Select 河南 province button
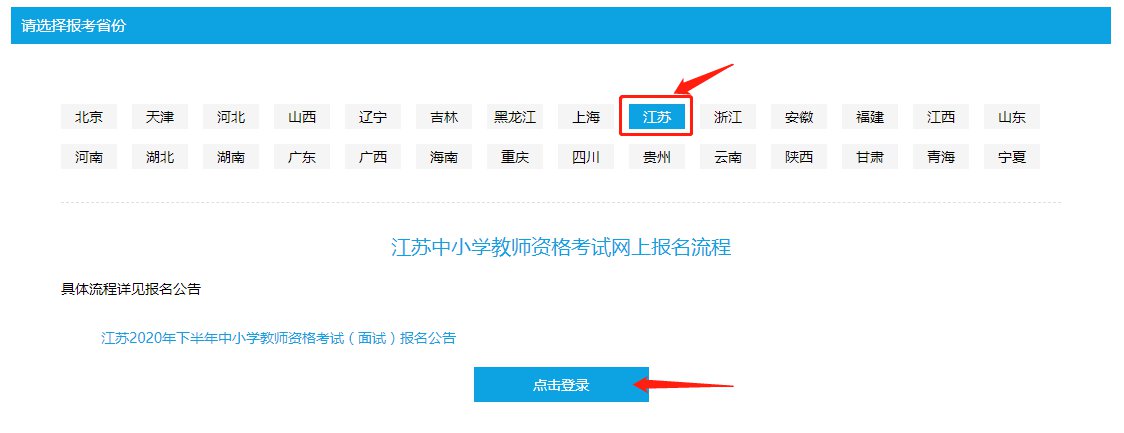The width and height of the screenshot is (1124, 433). [89, 157]
